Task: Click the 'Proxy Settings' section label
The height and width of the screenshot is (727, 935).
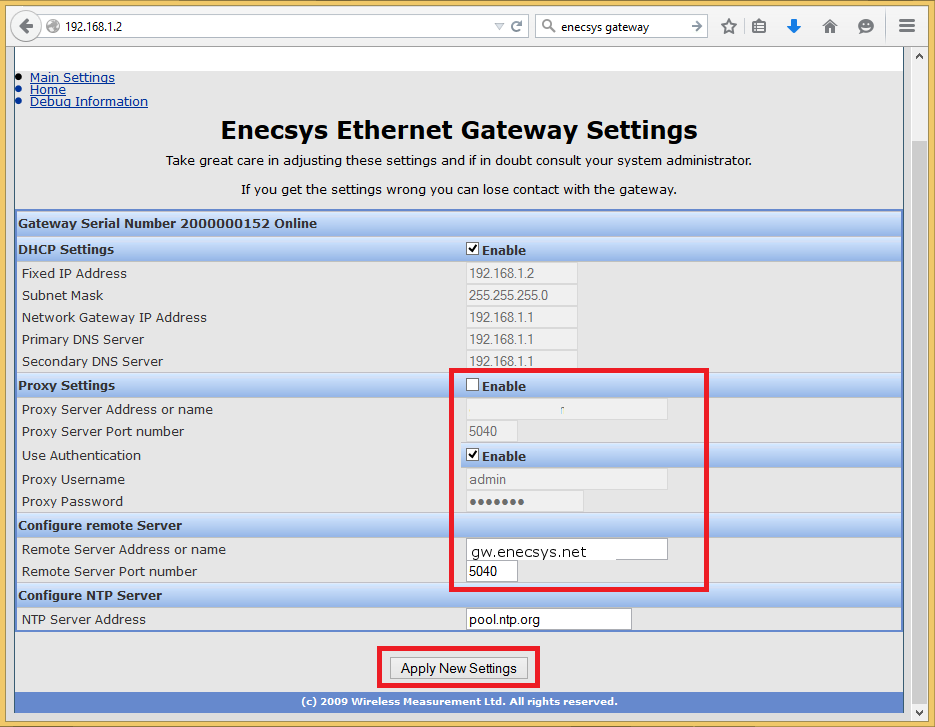Action: pos(66,385)
